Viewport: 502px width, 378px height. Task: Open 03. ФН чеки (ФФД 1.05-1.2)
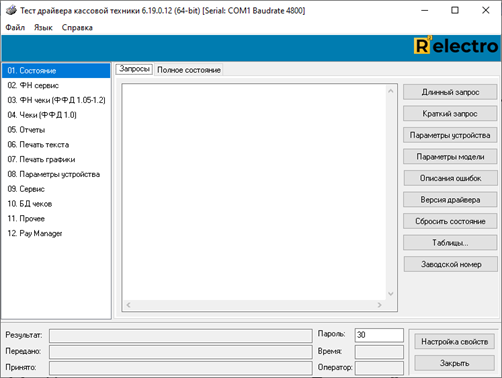coord(56,100)
